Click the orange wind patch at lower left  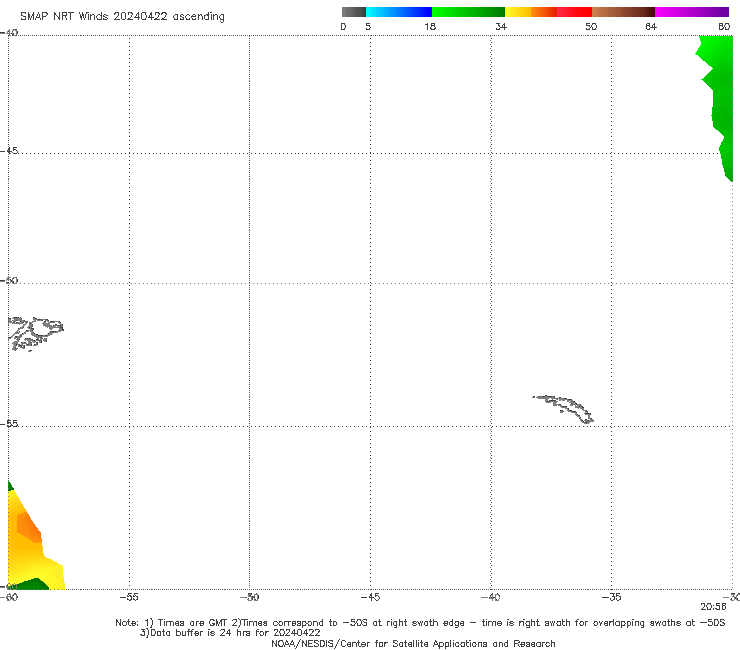coord(28,526)
